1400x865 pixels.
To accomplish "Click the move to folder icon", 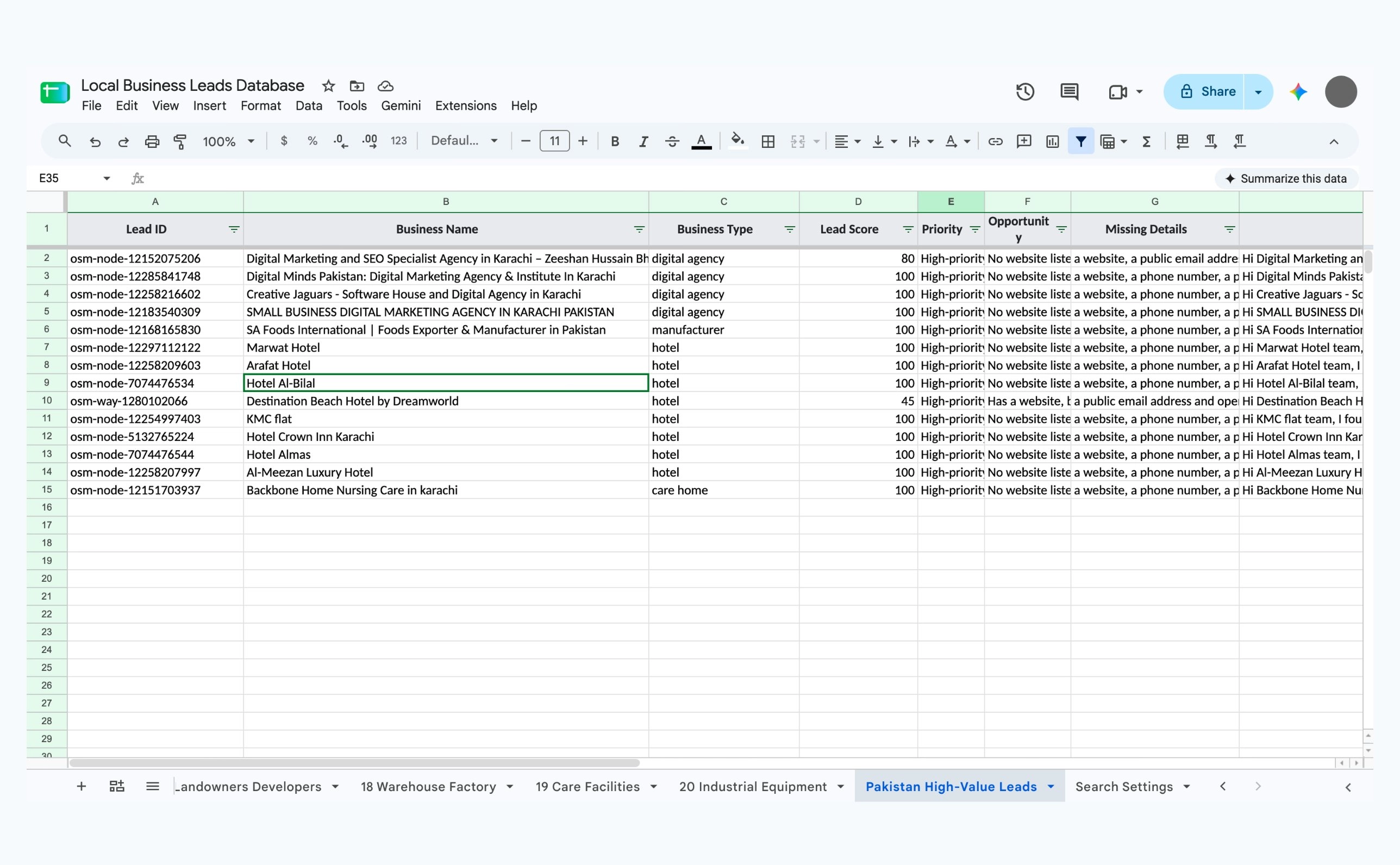I will (357, 86).
